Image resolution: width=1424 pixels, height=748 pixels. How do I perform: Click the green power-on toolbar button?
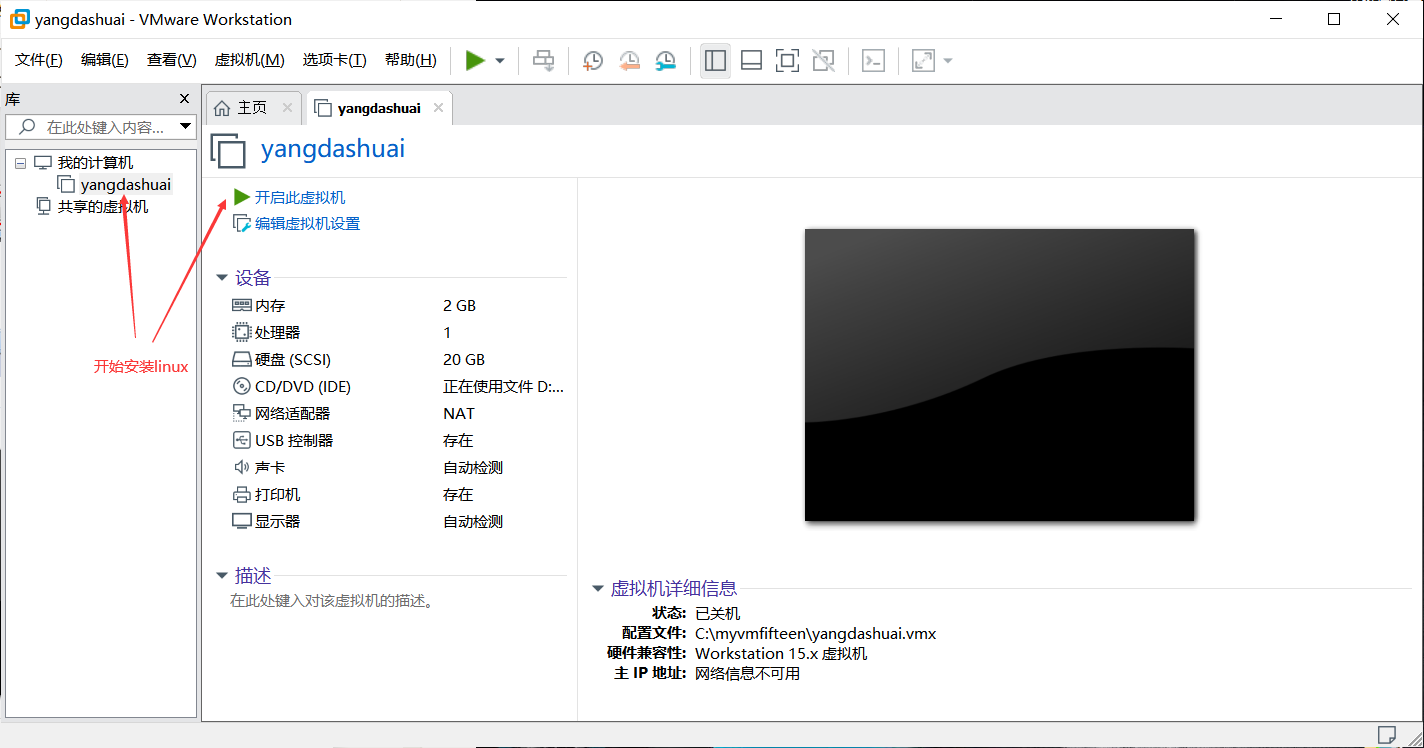pos(475,61)
